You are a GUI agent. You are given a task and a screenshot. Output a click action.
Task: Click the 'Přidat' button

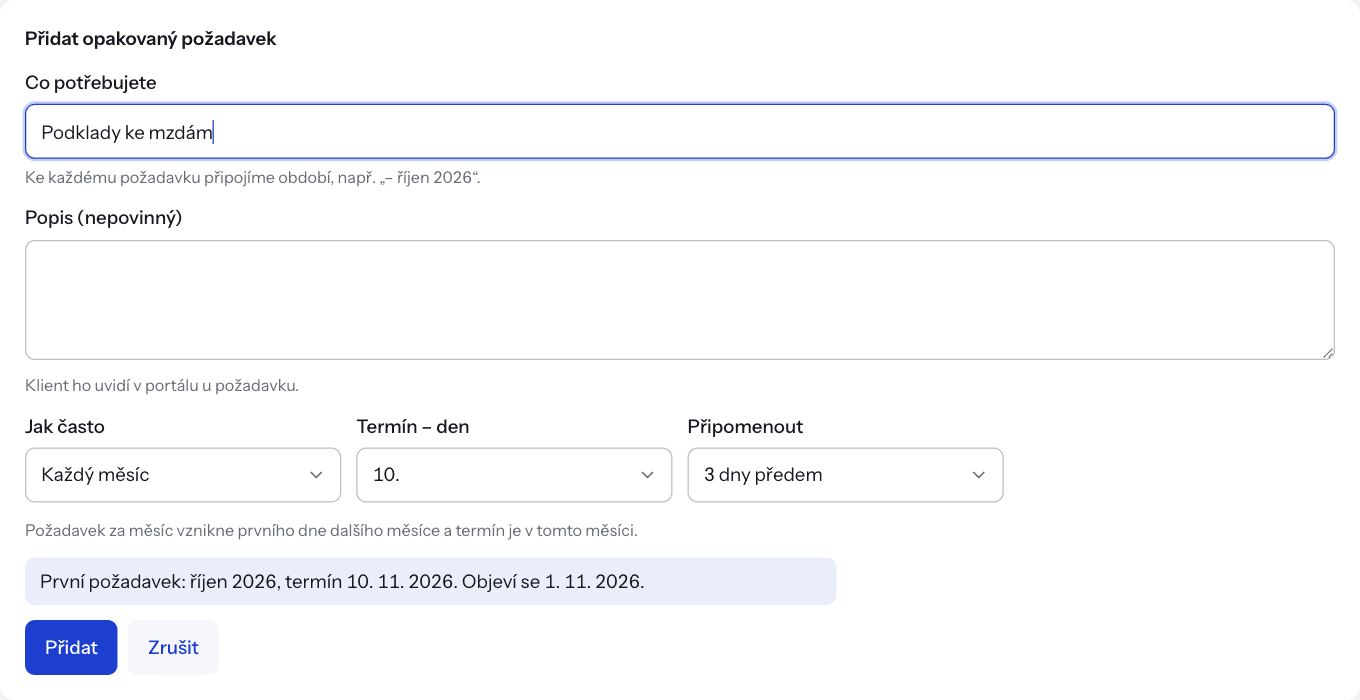pyautogui.click(x=71, y=648)
